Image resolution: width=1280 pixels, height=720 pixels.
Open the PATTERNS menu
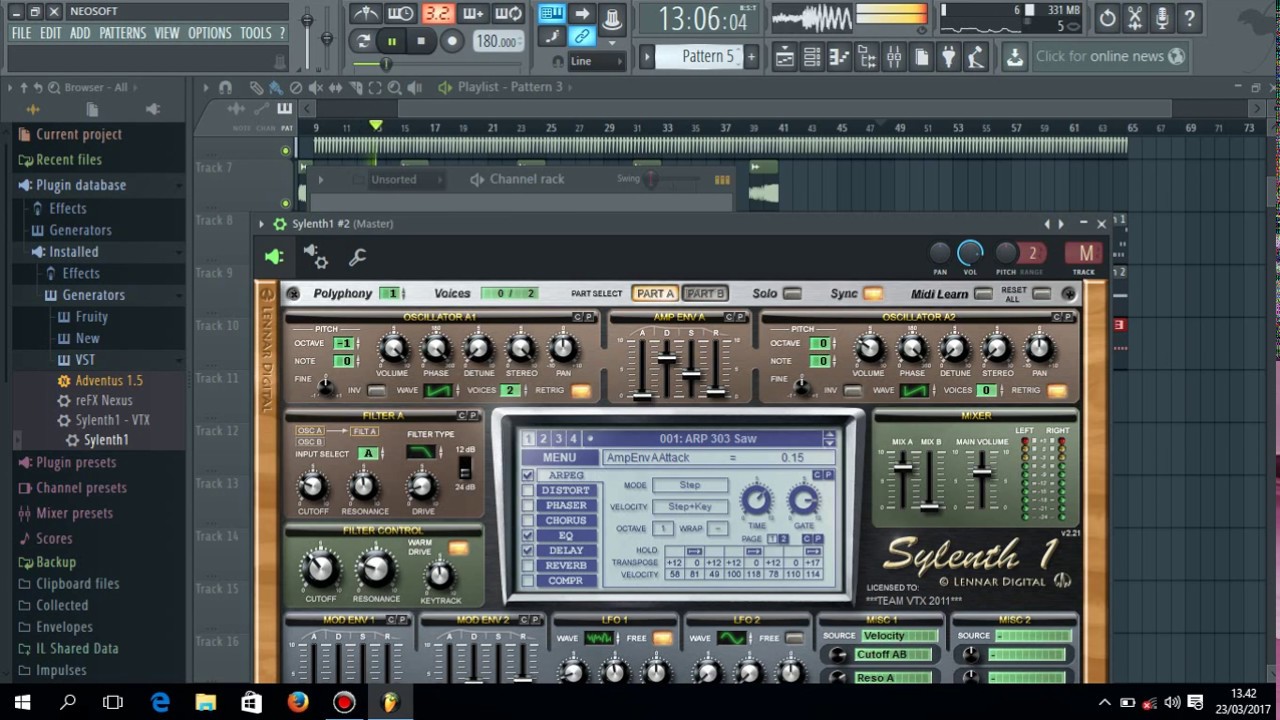point(122,33)
